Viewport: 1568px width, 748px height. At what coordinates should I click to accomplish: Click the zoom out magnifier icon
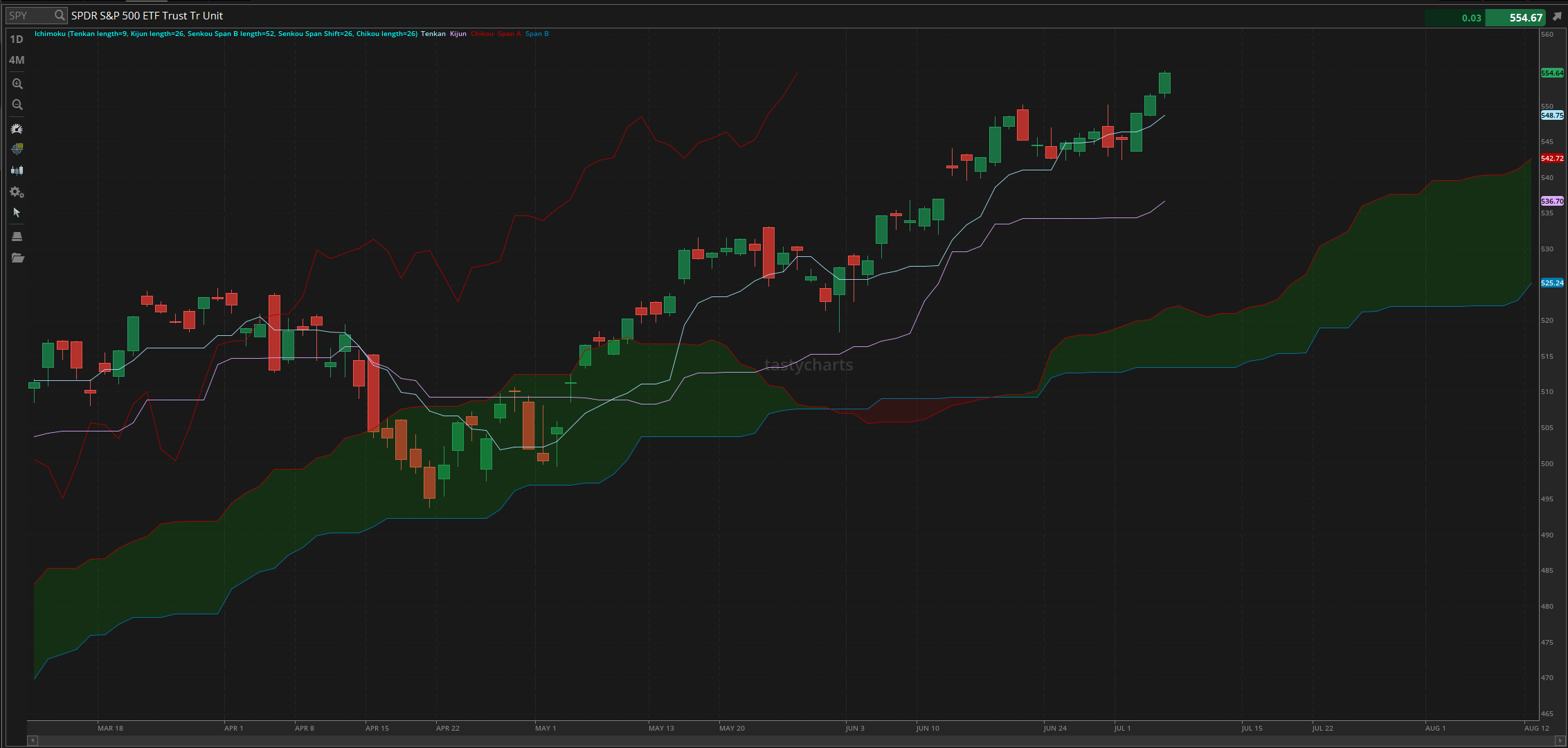click(x=17, y=105)
